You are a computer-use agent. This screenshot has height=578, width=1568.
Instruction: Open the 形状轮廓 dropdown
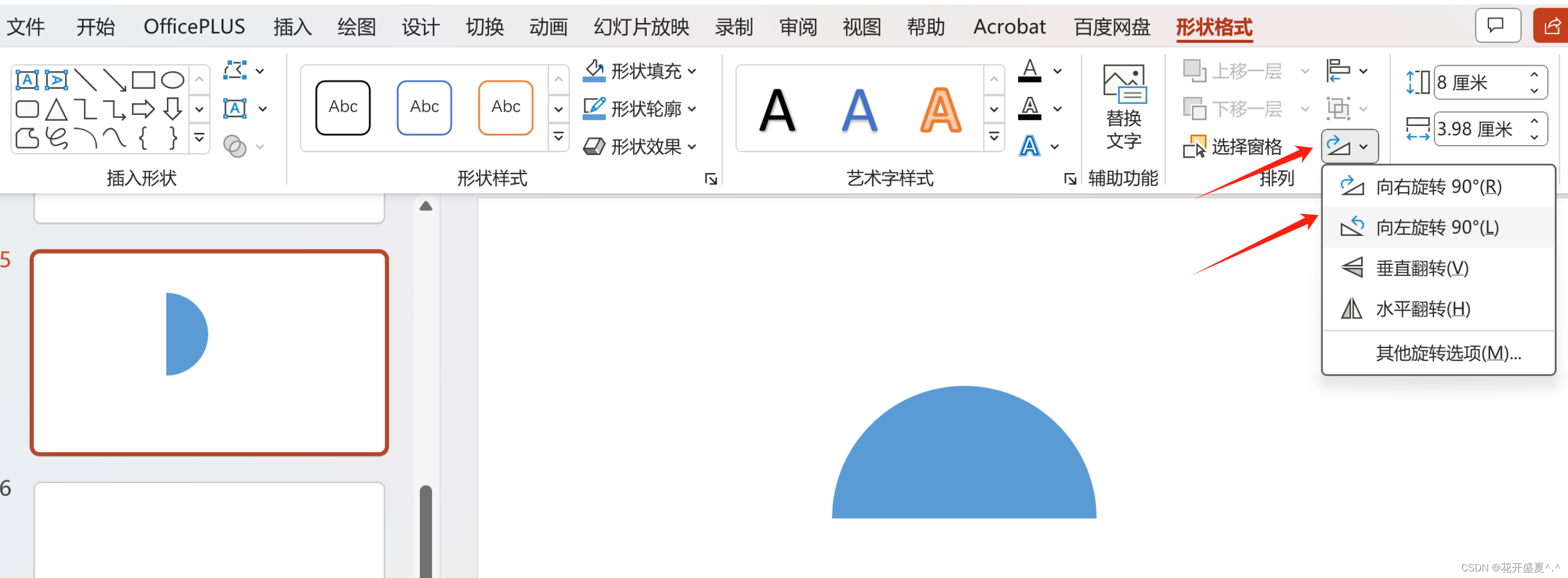pyautogui.click(x=639, y=108)
